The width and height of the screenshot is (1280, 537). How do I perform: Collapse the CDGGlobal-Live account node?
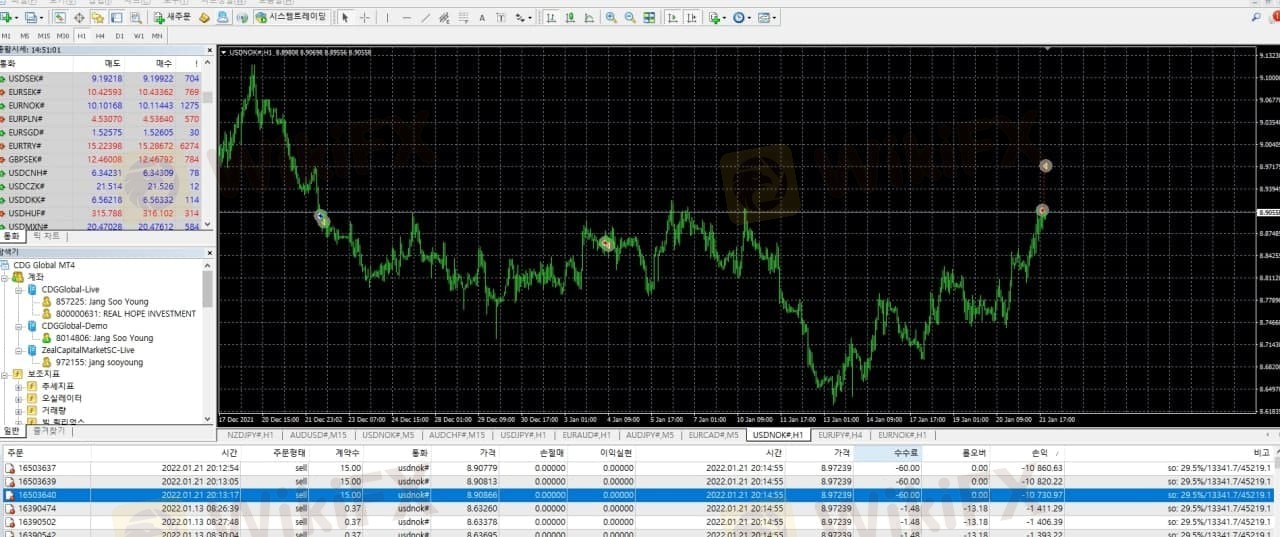coord(19,289)
